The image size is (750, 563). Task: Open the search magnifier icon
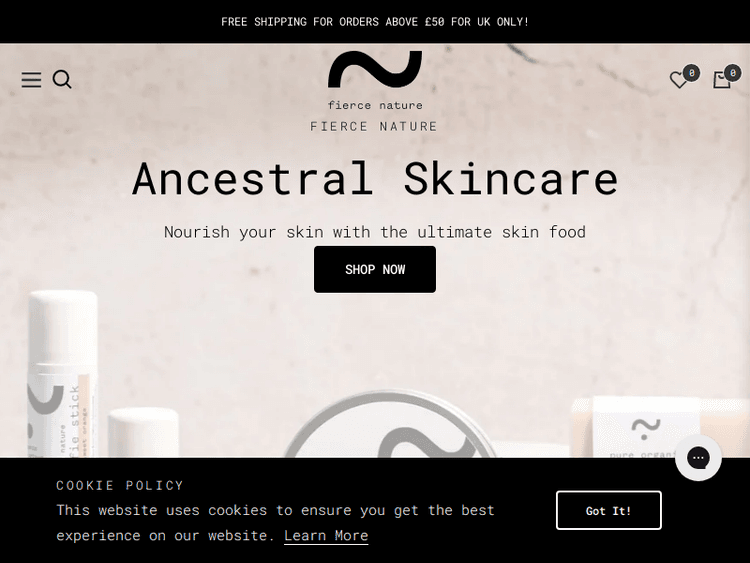(62, 79)
